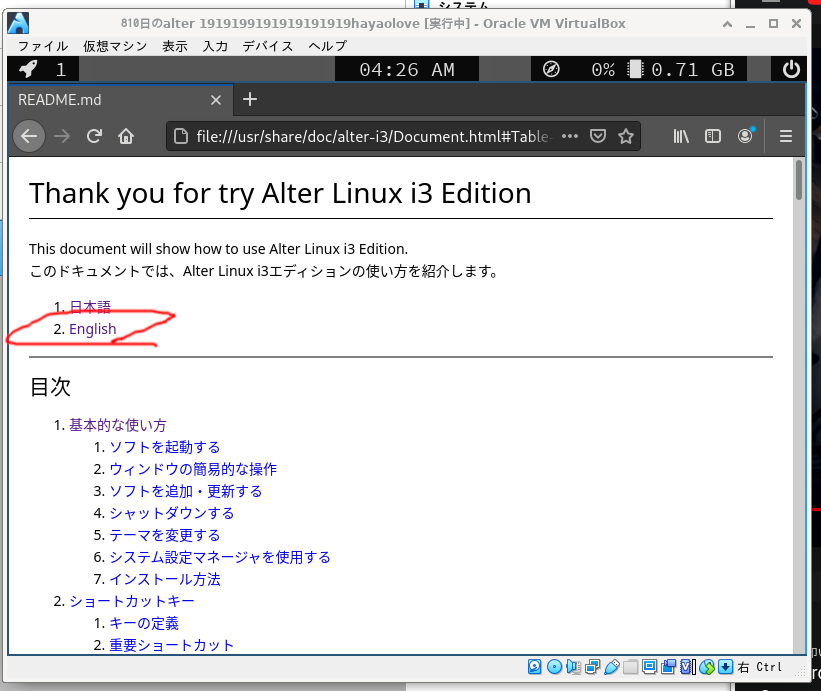
Task: Follow the ソフトを追加・更新する link
Action: pos(186,491)
